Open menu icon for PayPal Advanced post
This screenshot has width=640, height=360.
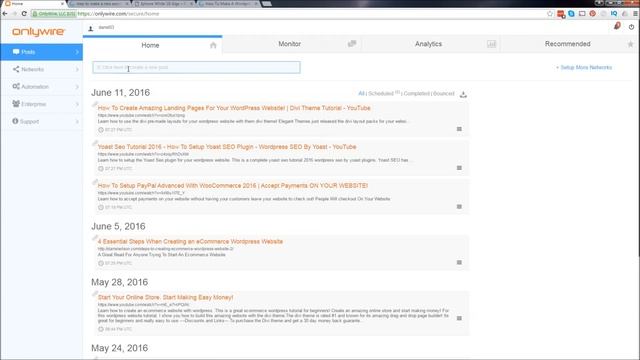pos(459,207)
